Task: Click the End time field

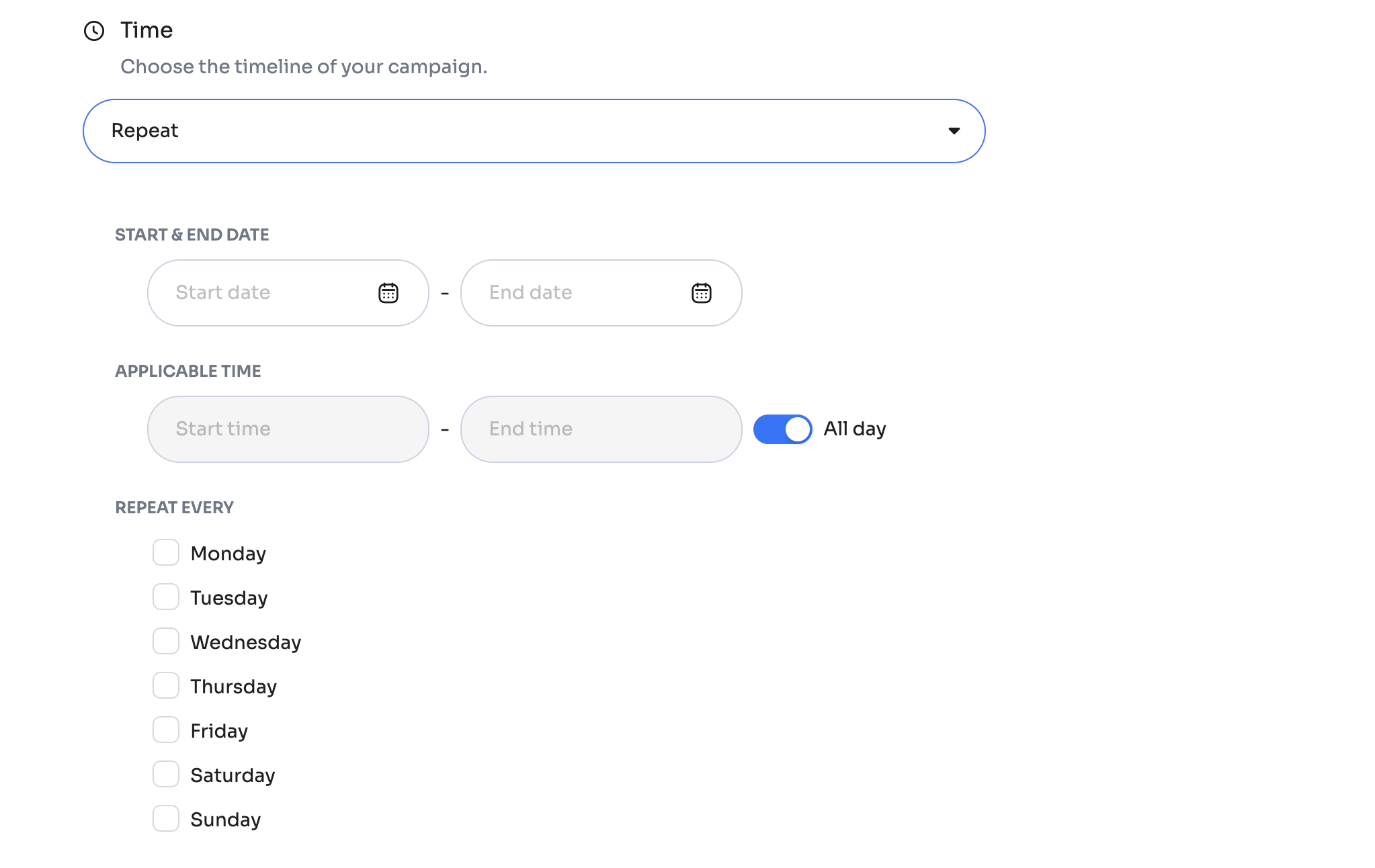Action: 601,429
